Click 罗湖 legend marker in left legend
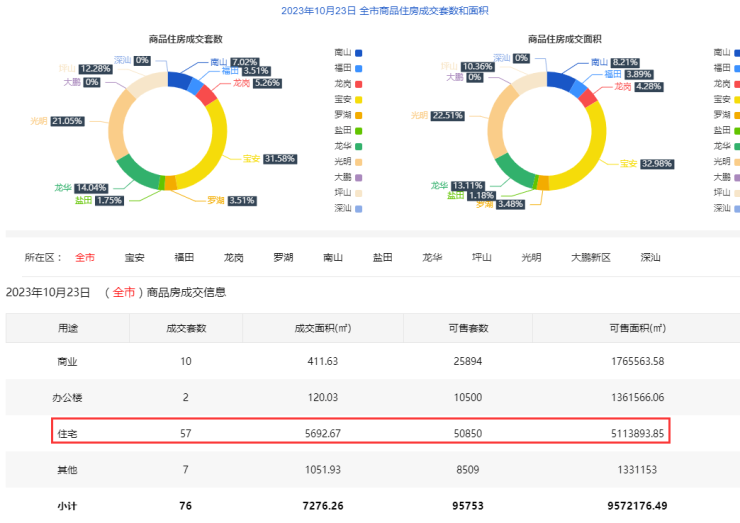 [x=358, y=114]
